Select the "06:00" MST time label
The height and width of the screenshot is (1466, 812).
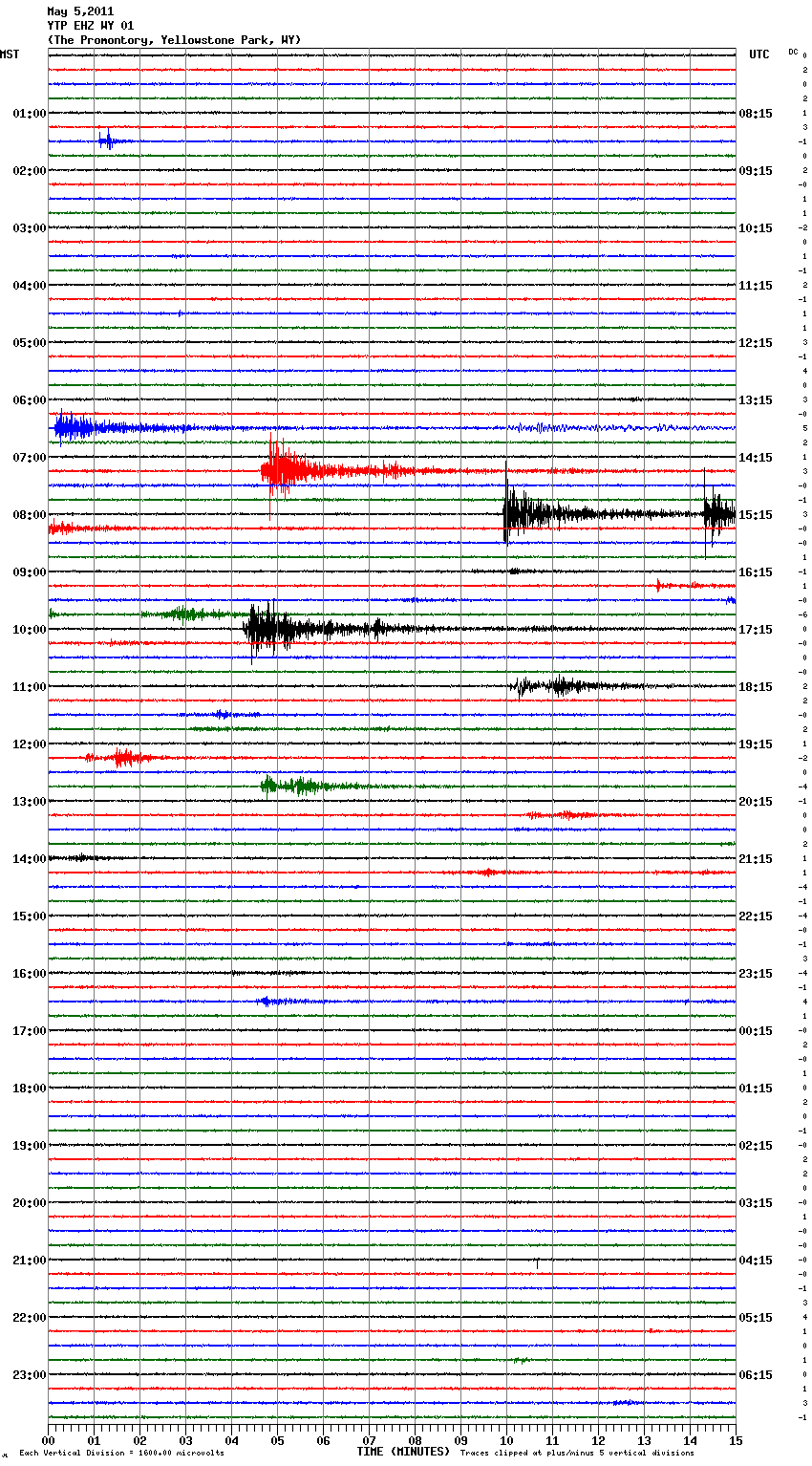click(x=30, y=400)
